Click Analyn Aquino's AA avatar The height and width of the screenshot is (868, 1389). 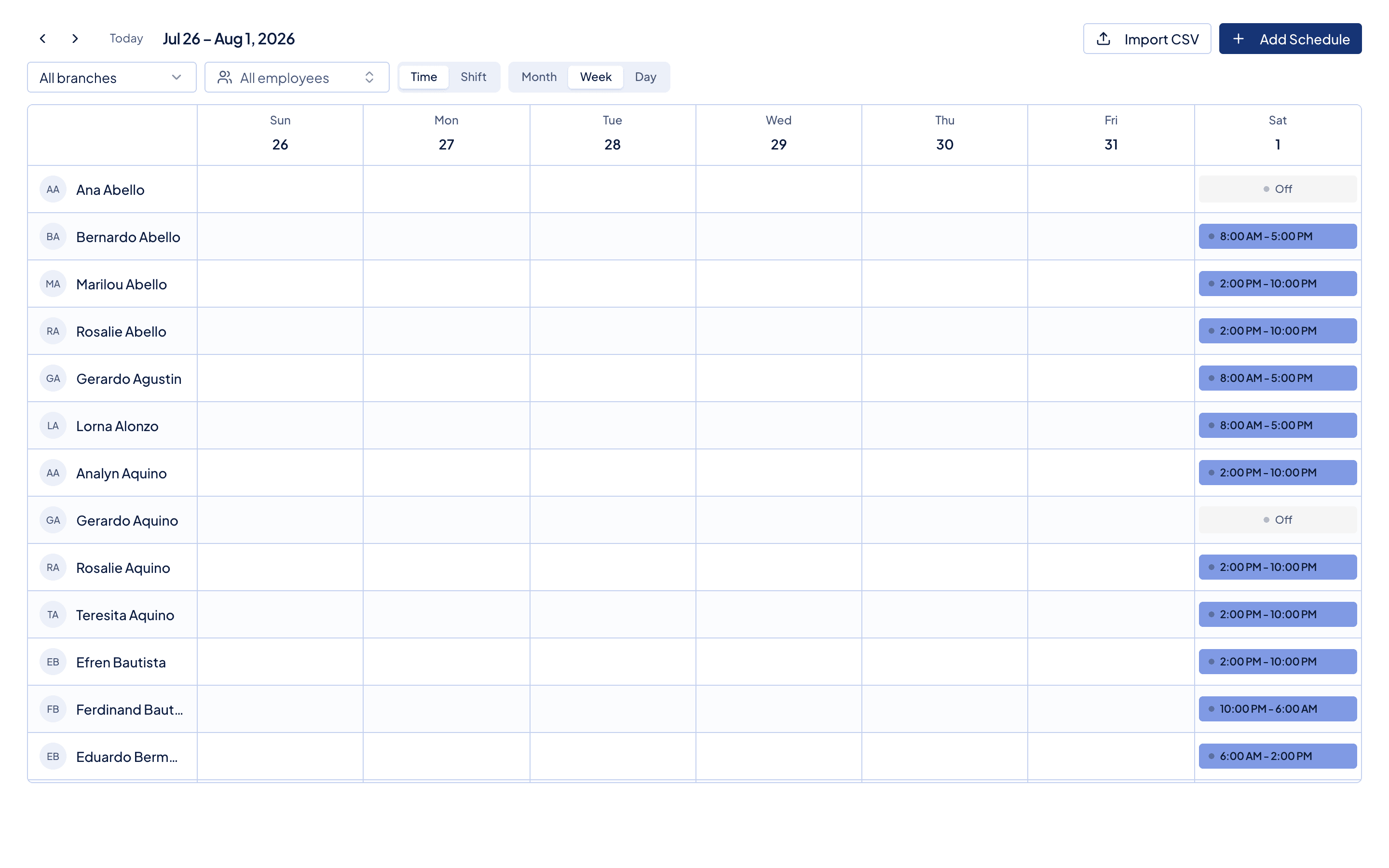tap(53, 473)
